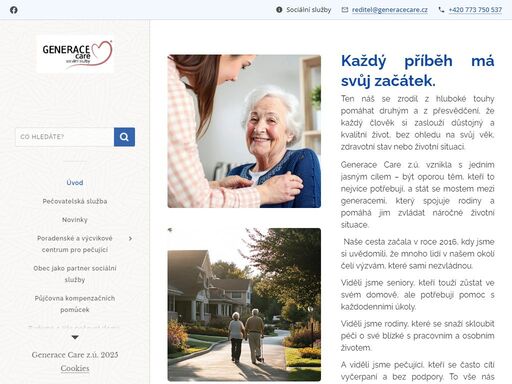Open the Facebook icon link
This screenshot has height=384, width=512.
(14, 10)
